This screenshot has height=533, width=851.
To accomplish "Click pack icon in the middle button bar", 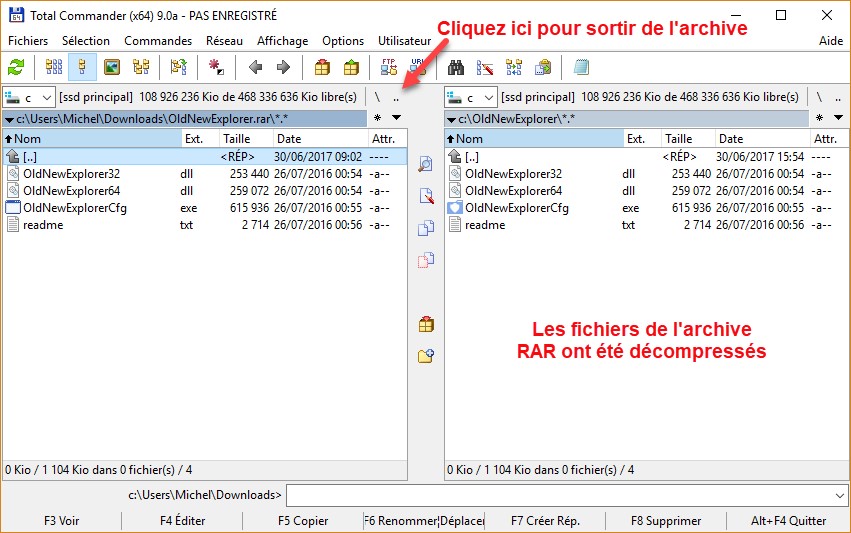I will (426, 325).
